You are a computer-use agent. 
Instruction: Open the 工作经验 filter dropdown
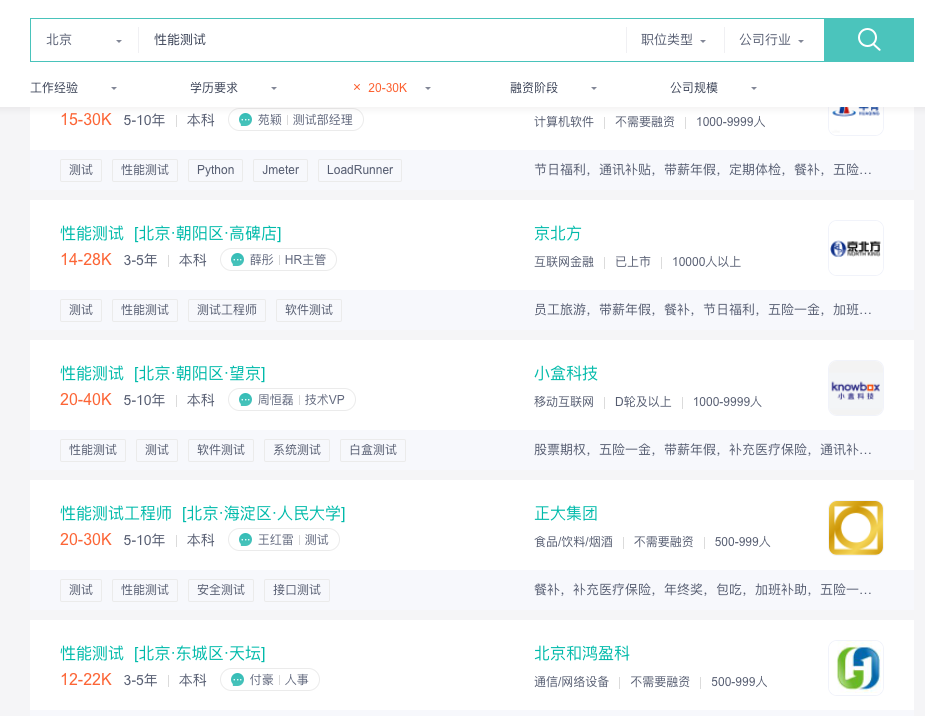pyautogui.click(x=74, y=88)
